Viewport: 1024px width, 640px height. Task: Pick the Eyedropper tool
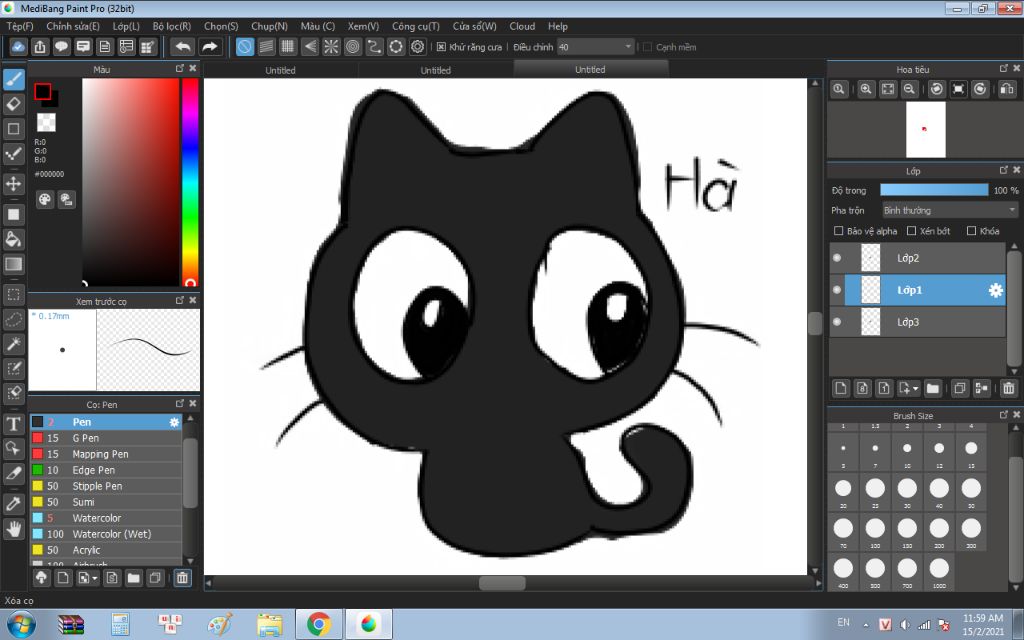[x=14, y=504]
